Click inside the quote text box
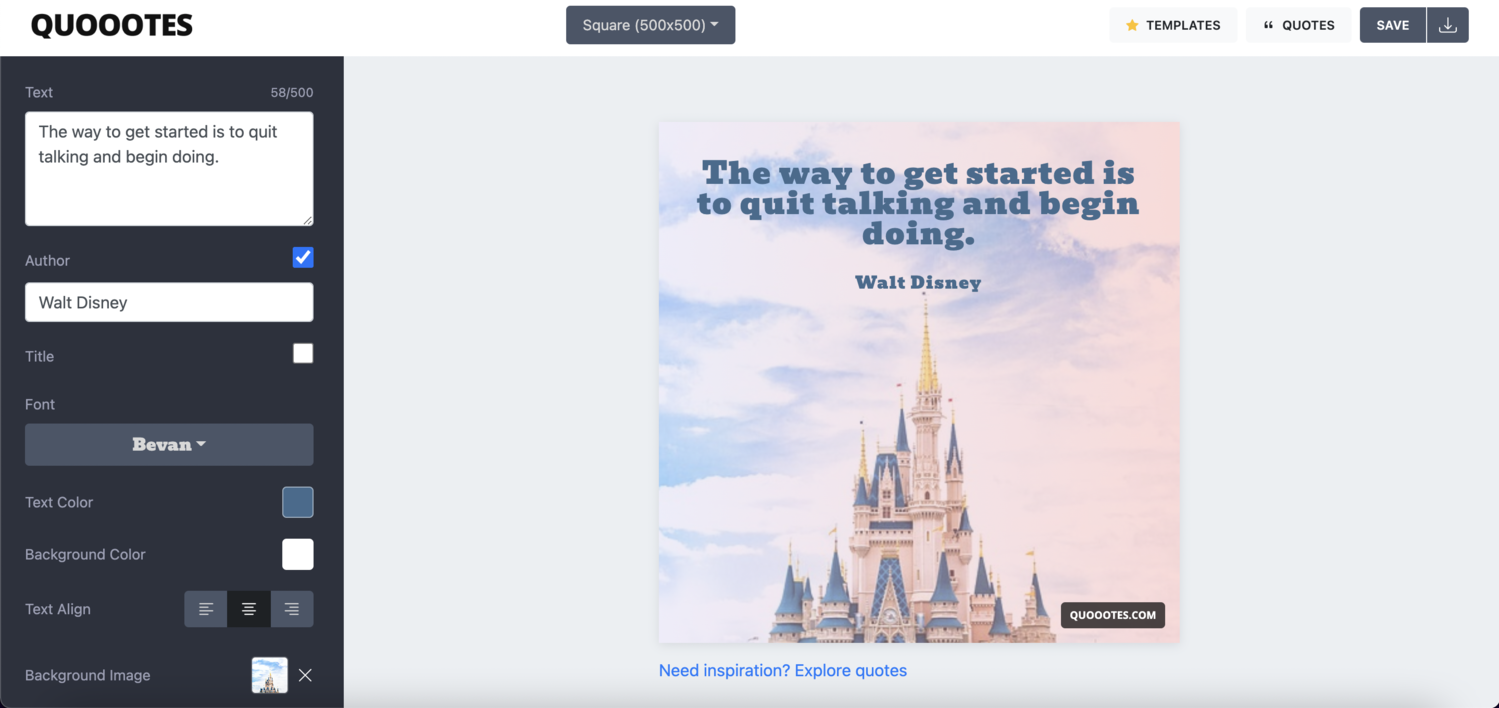Screen dimensions: 1499x708 [x=168, y=169]
